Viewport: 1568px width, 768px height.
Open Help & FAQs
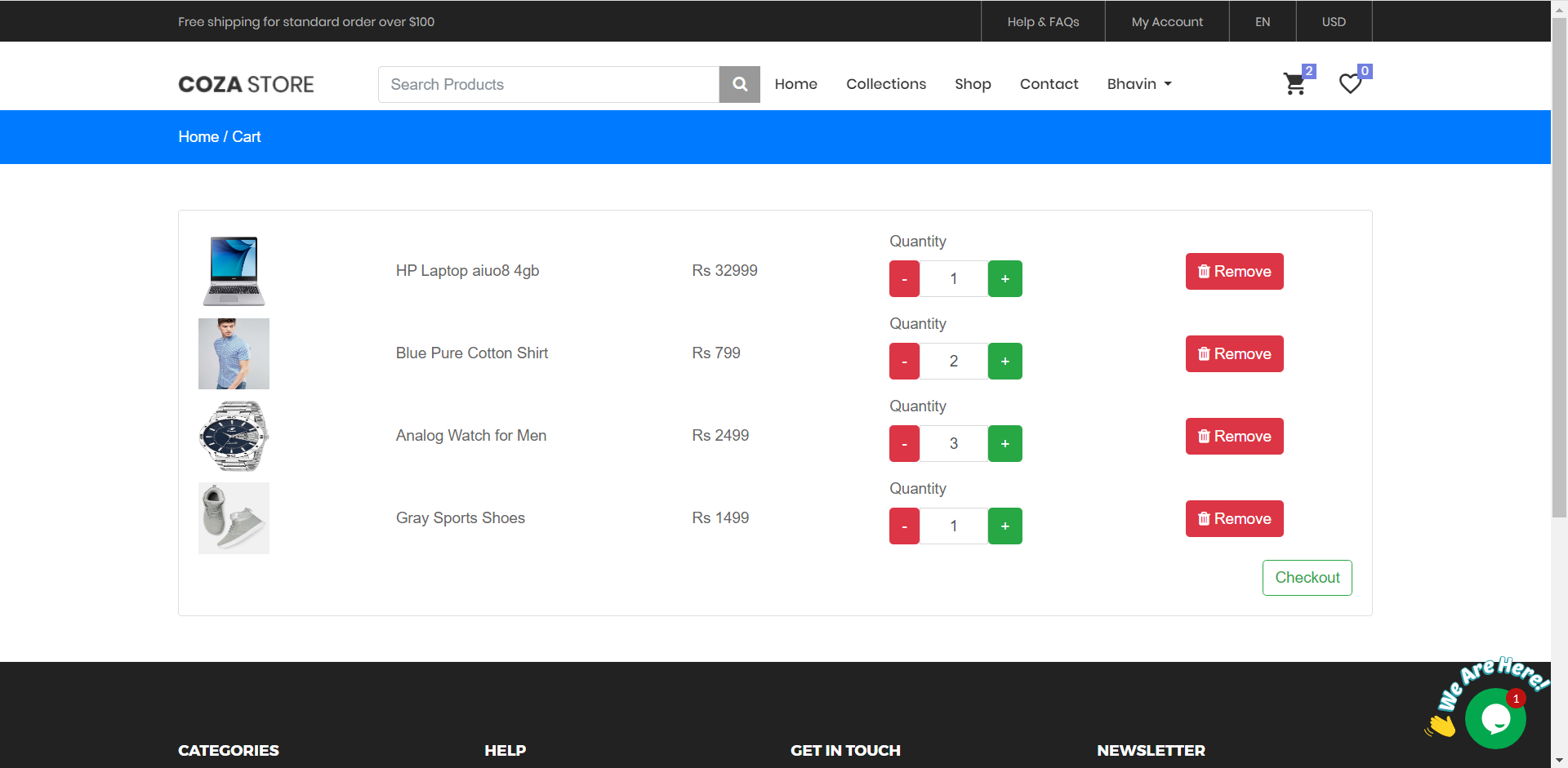point(1042,21)
